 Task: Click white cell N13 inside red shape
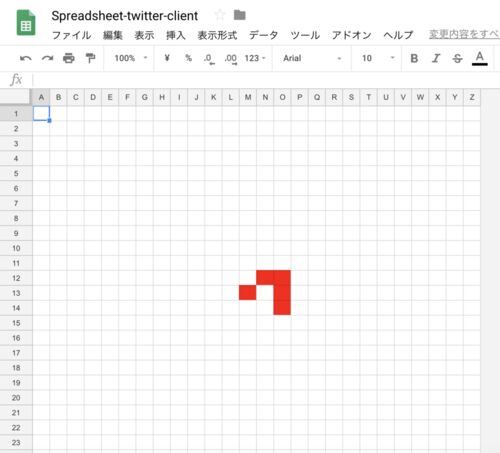coord(265,293)
